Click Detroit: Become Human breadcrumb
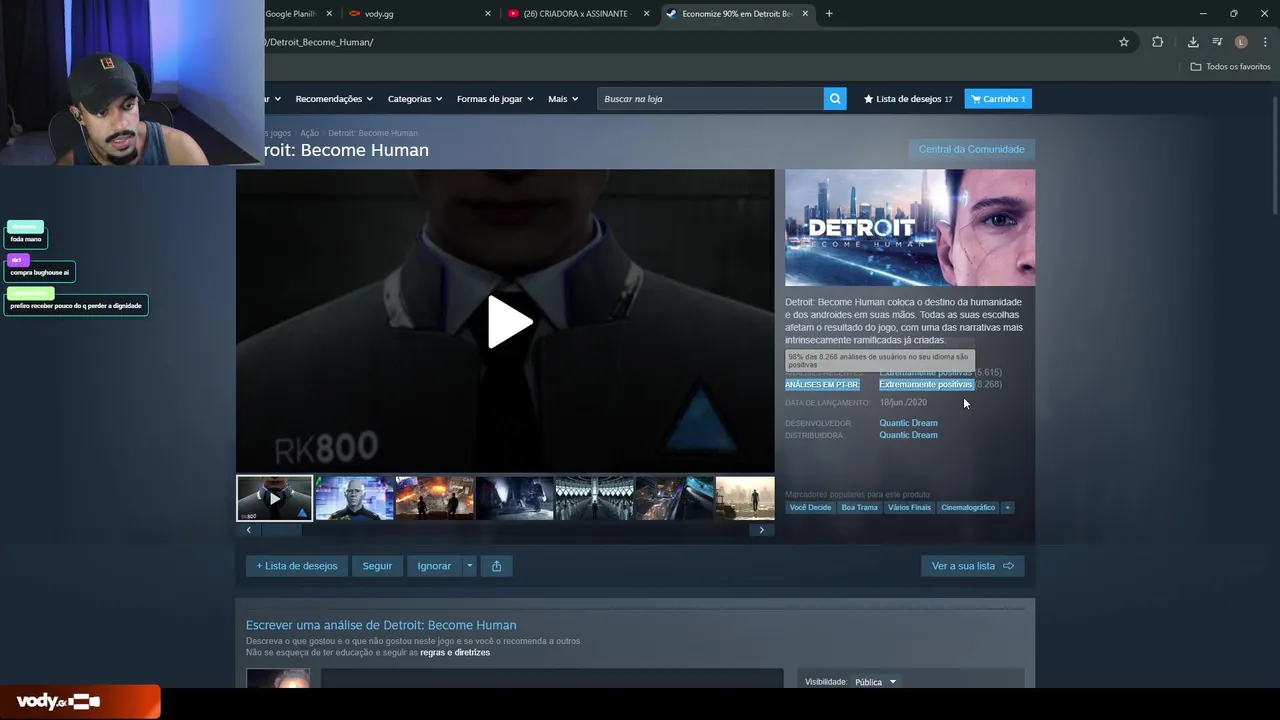This screenshot has width=1280, height=720. point(373,133)
